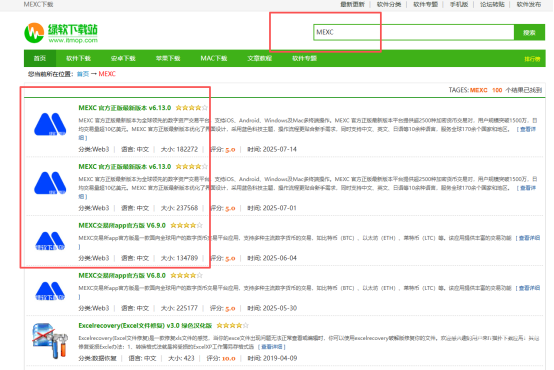Click 首页 link in the breadcrumb

(x=83, y=74)
